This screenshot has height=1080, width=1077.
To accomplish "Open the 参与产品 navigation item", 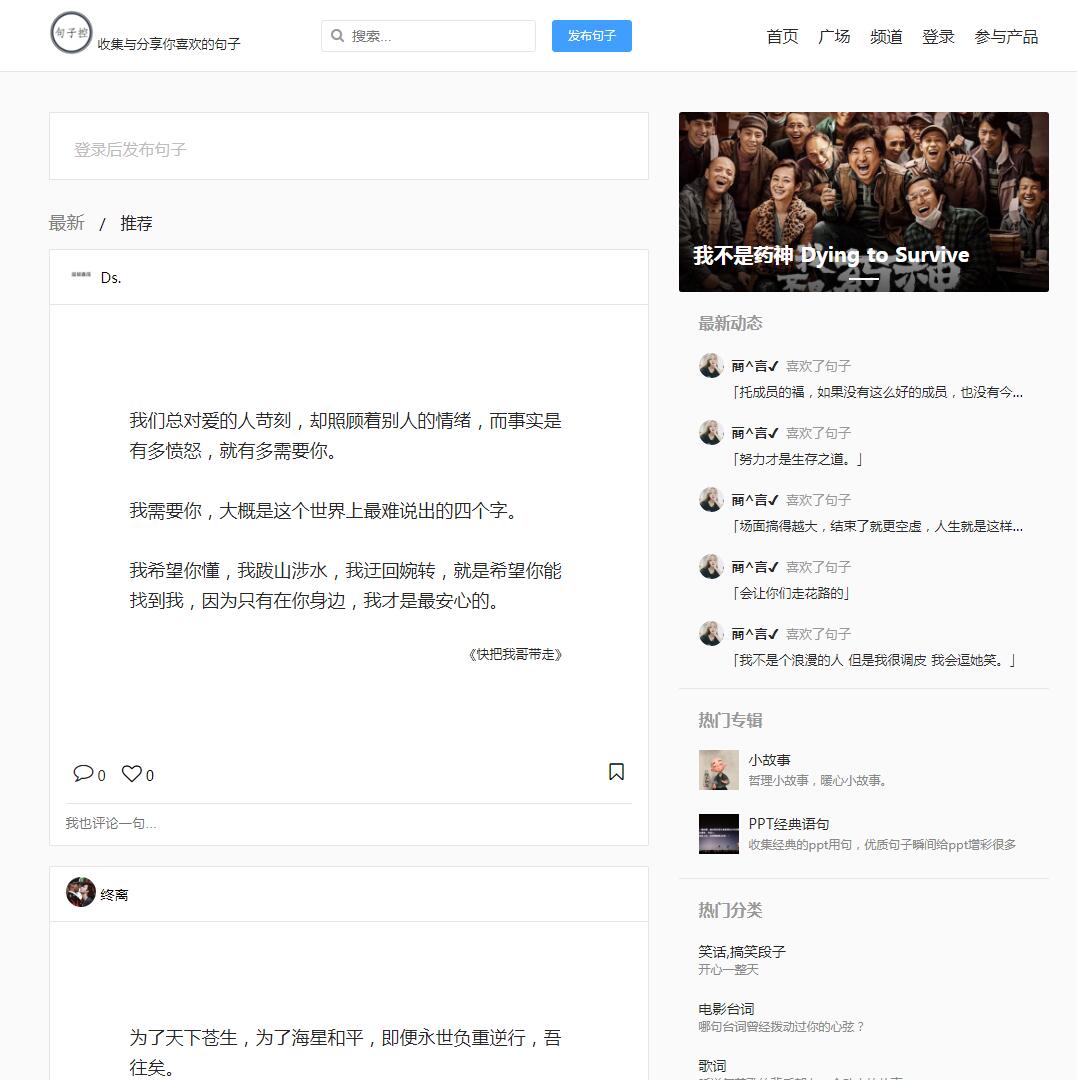I will pos(1006,37).
